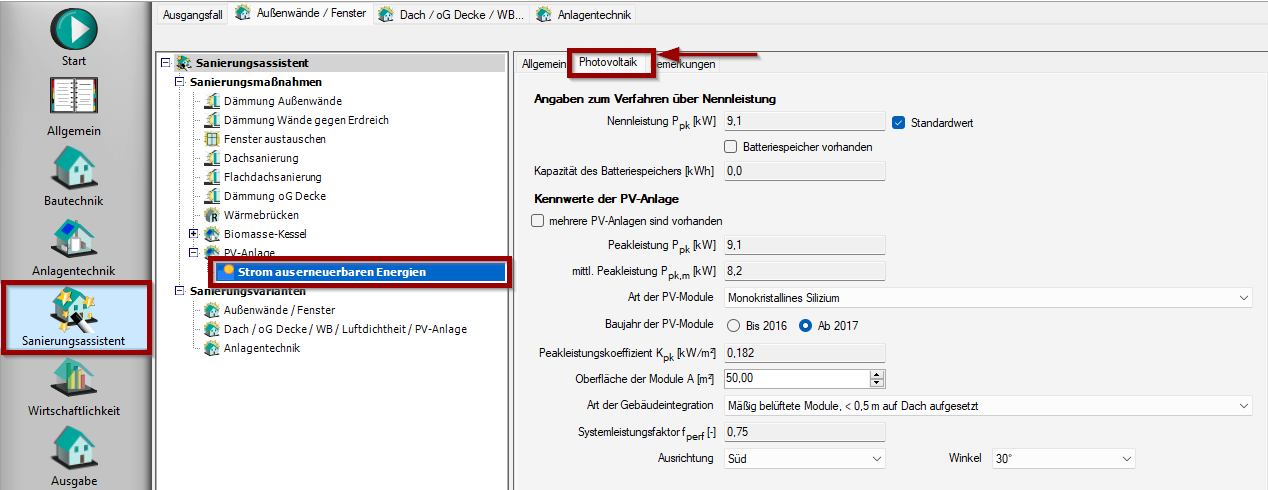Click Systemleistungsfaktor value 0,75
Screen dimensions: 1268x490
pos(804,432)
